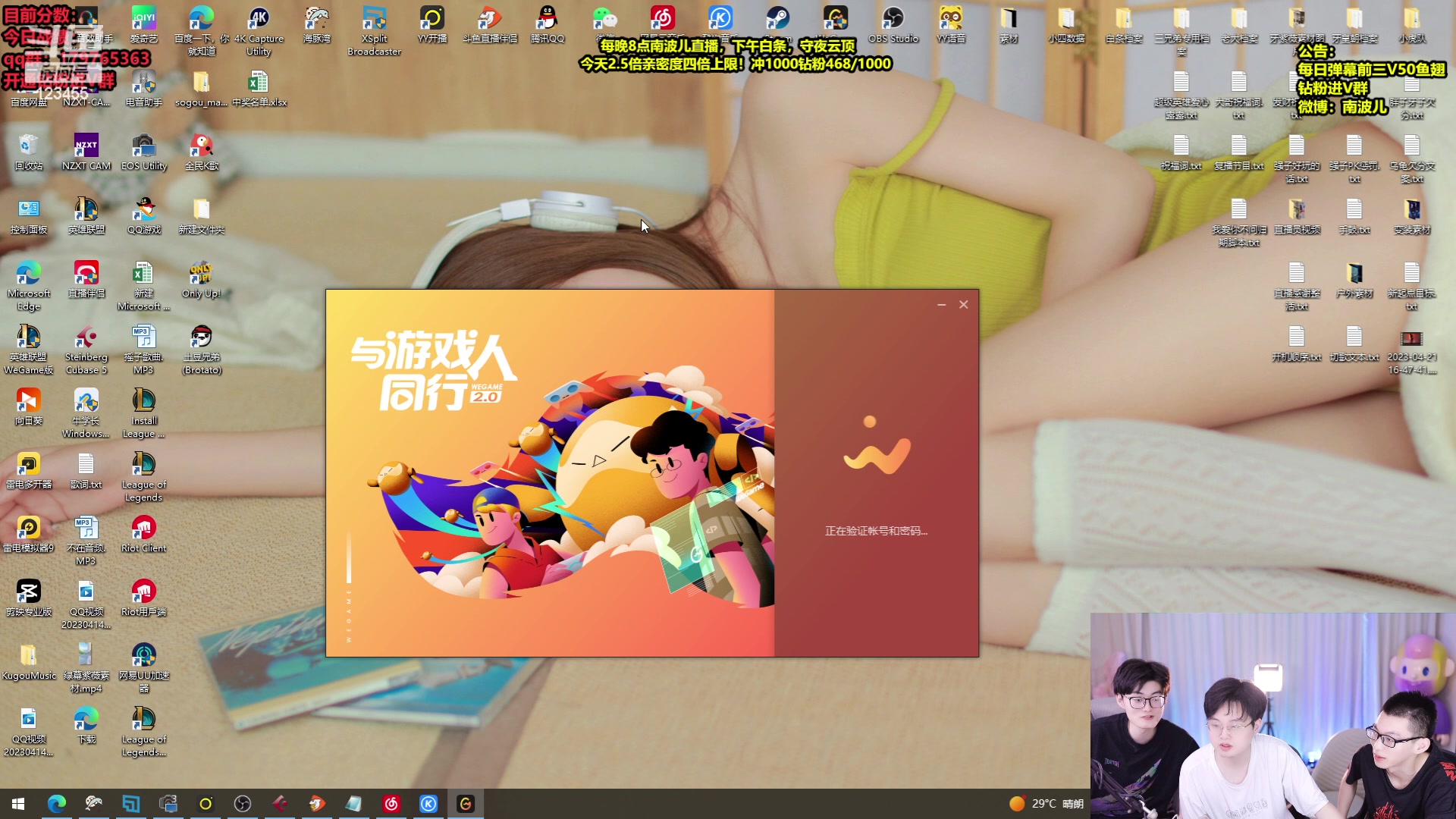Open the 控制面板 control panel icon
This screenshot has height=819, width=1456.
click(28, 215)
